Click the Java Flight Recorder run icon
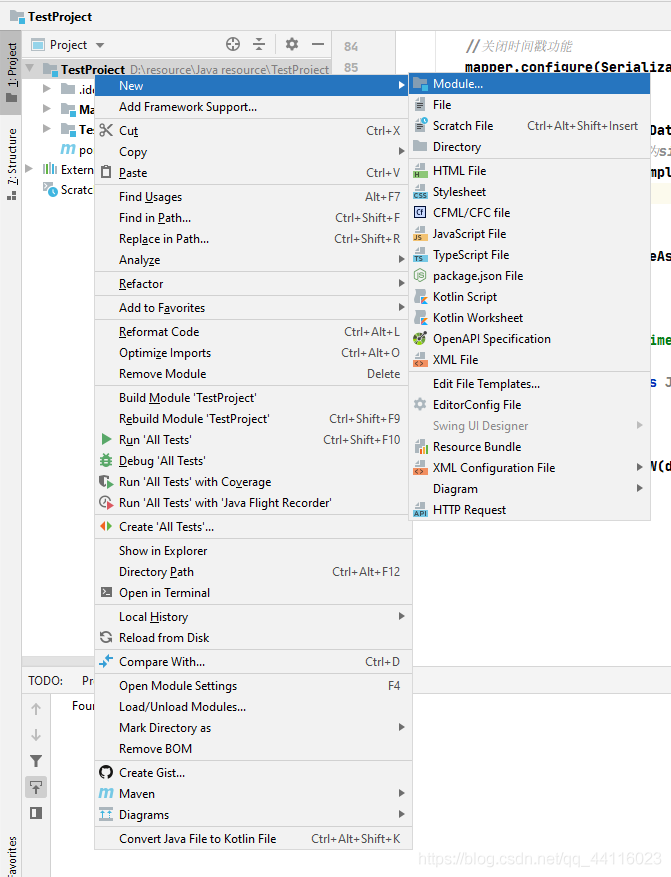671x877 pixels. (x=106, y=502)
